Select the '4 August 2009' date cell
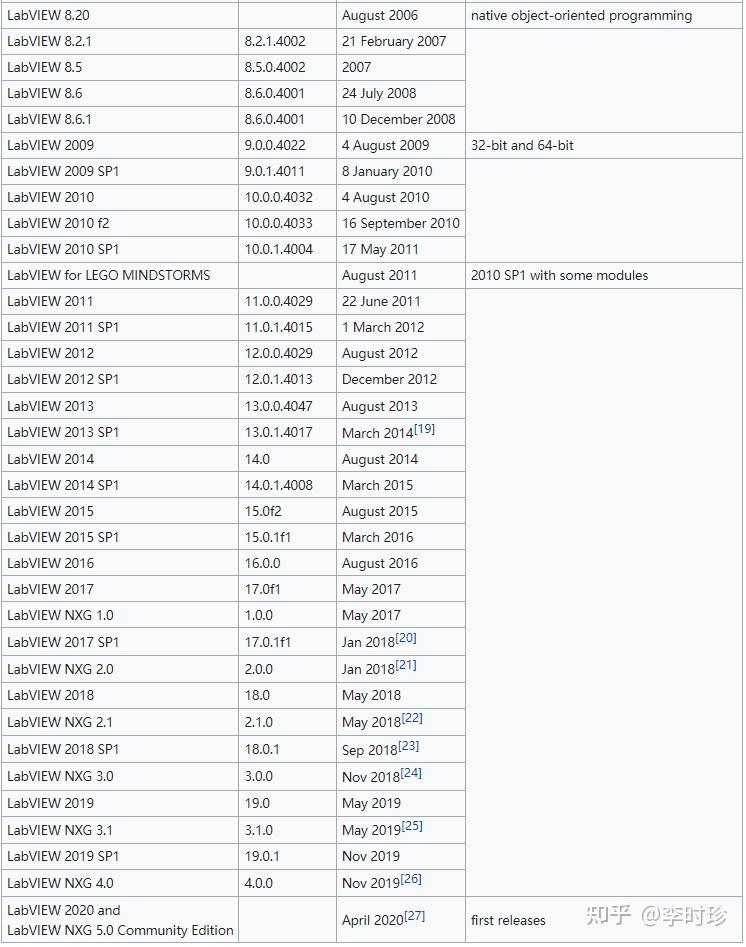Image resolution: width=746 pixels, height=947 pixels. (400, 145)
